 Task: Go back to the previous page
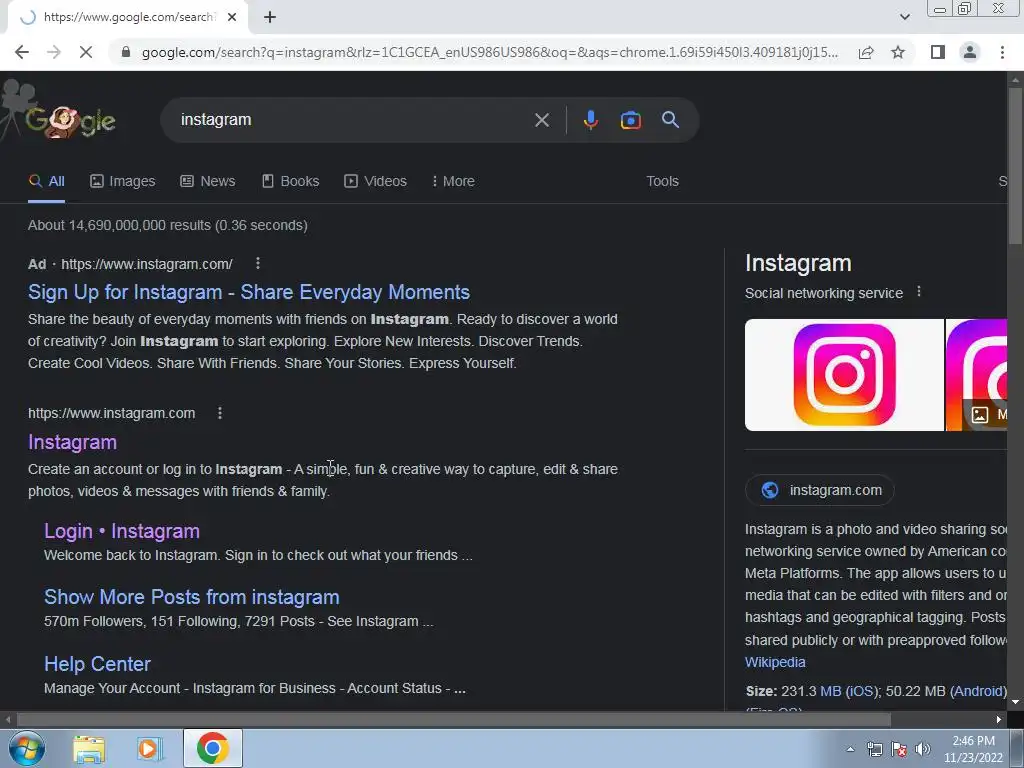[x=22, y=52]
